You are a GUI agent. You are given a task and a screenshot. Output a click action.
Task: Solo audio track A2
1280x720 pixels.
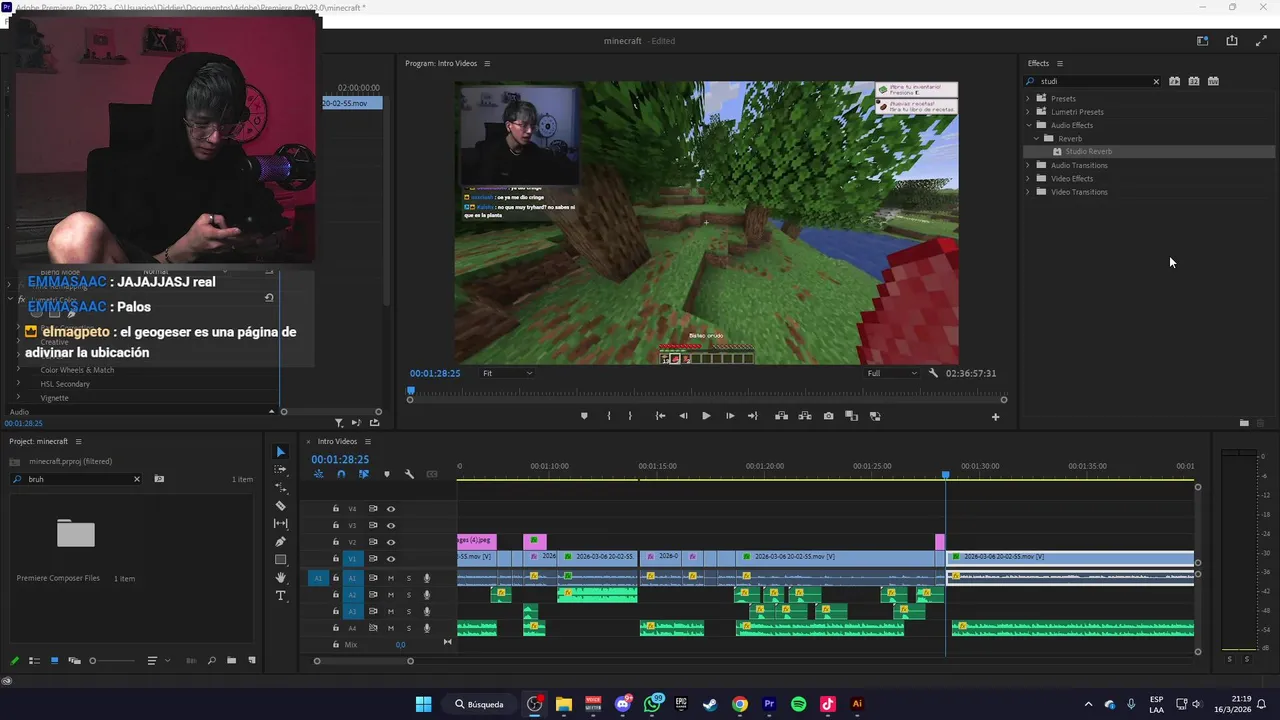tap(408, 595)
